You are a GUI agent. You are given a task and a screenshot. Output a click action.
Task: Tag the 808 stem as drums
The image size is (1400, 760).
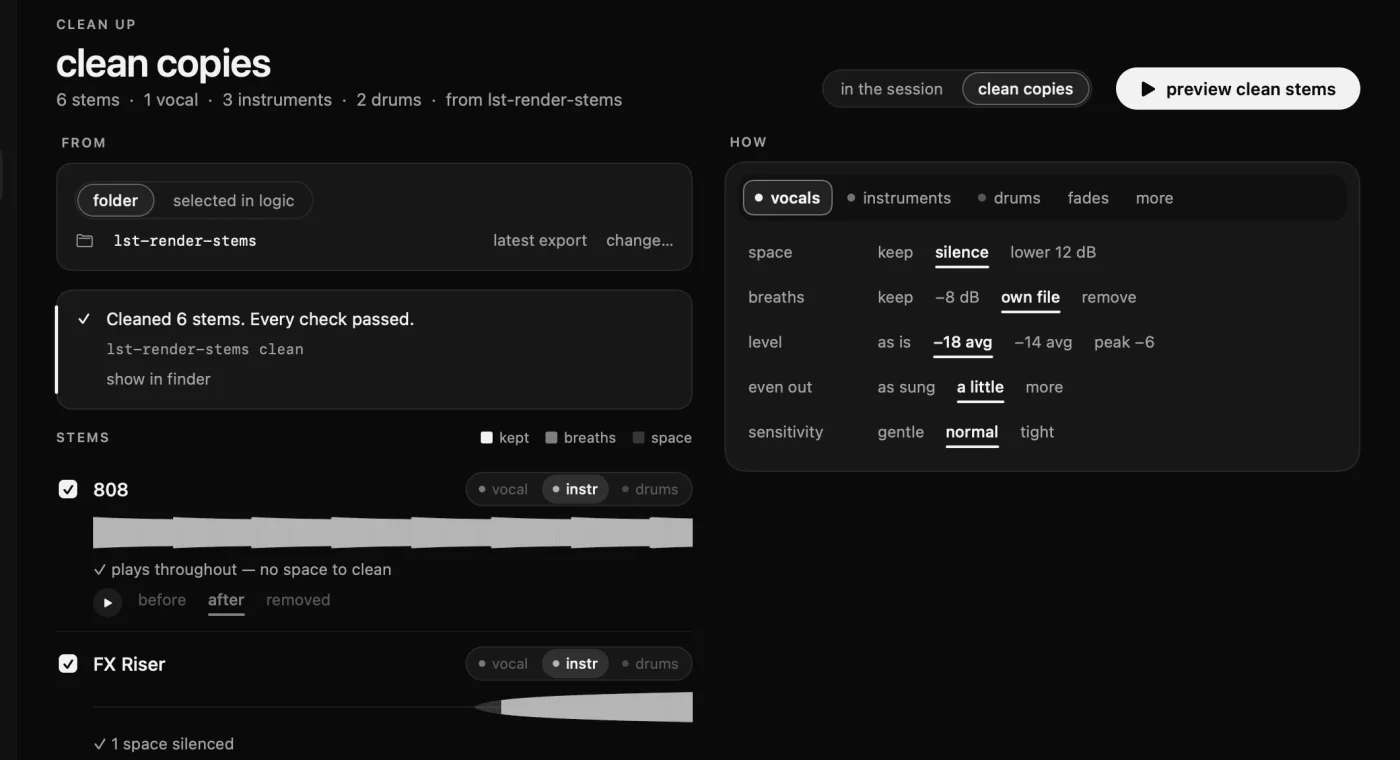click(x=648, y=489)
